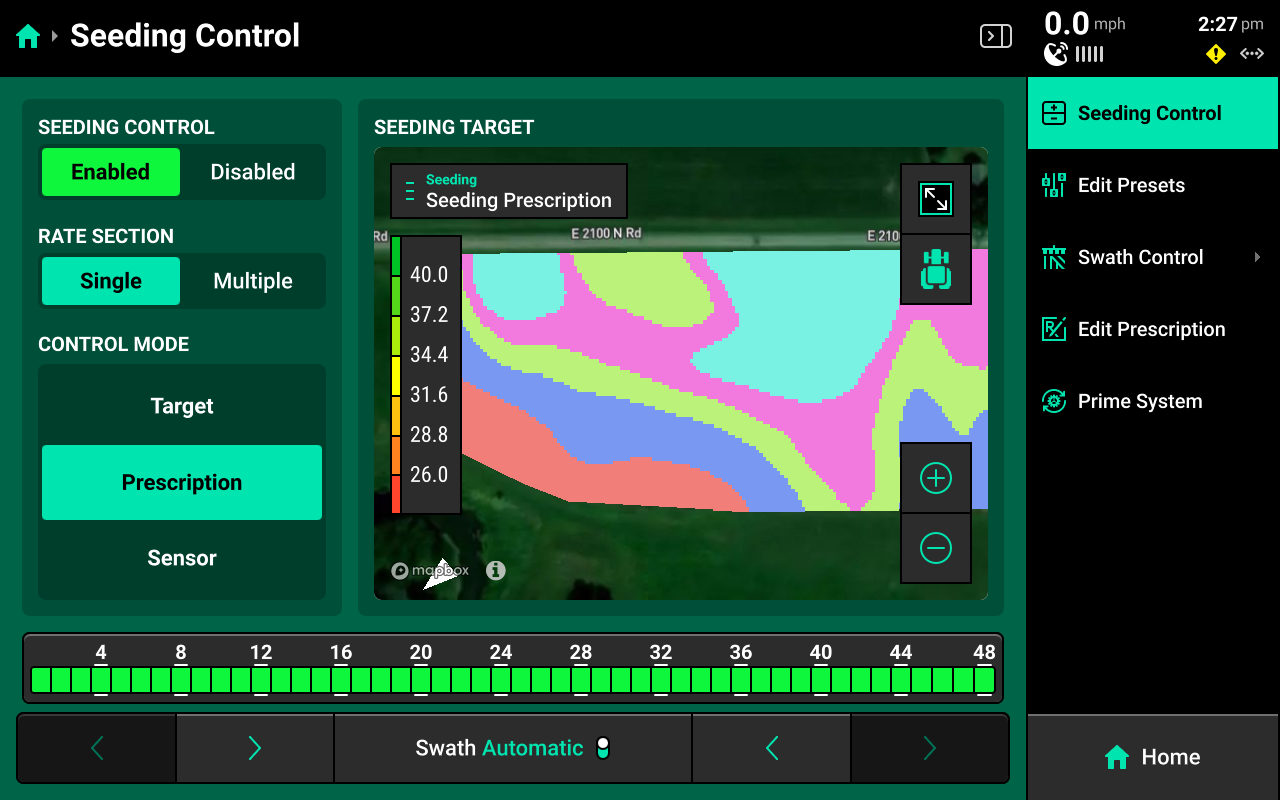The height and width of the screenshot is (800, 1280).
Task: Collapse the side panel using top bar icon
Action: (x=995, y=37)
